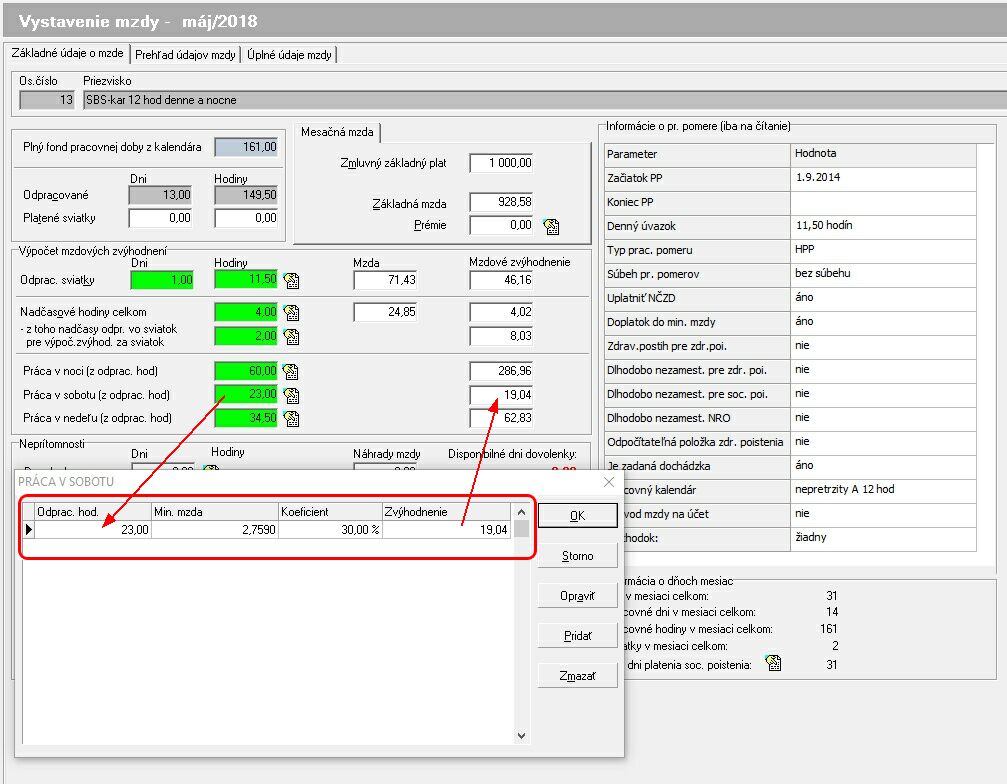Click the Os.číslo field showing 13

click(x=47, y=100)
